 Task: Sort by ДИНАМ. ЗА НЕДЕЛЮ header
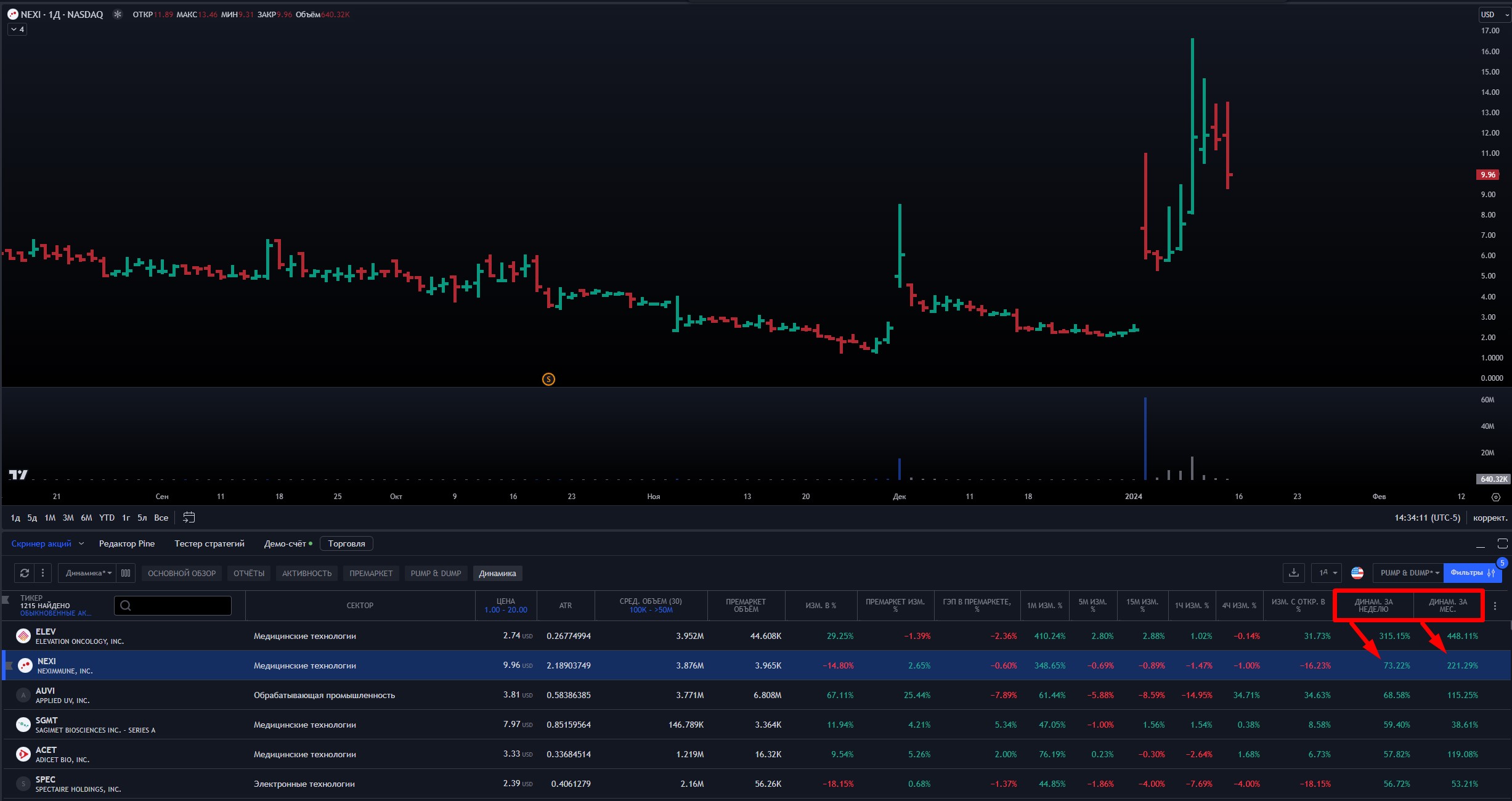[x=1373, y=606]
